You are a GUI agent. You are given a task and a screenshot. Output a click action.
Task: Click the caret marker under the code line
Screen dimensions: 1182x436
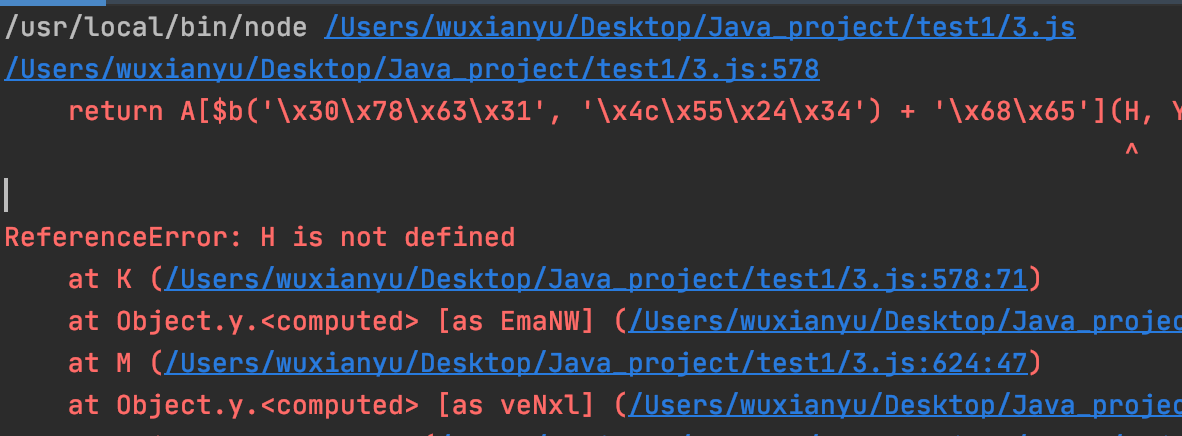1131,153
